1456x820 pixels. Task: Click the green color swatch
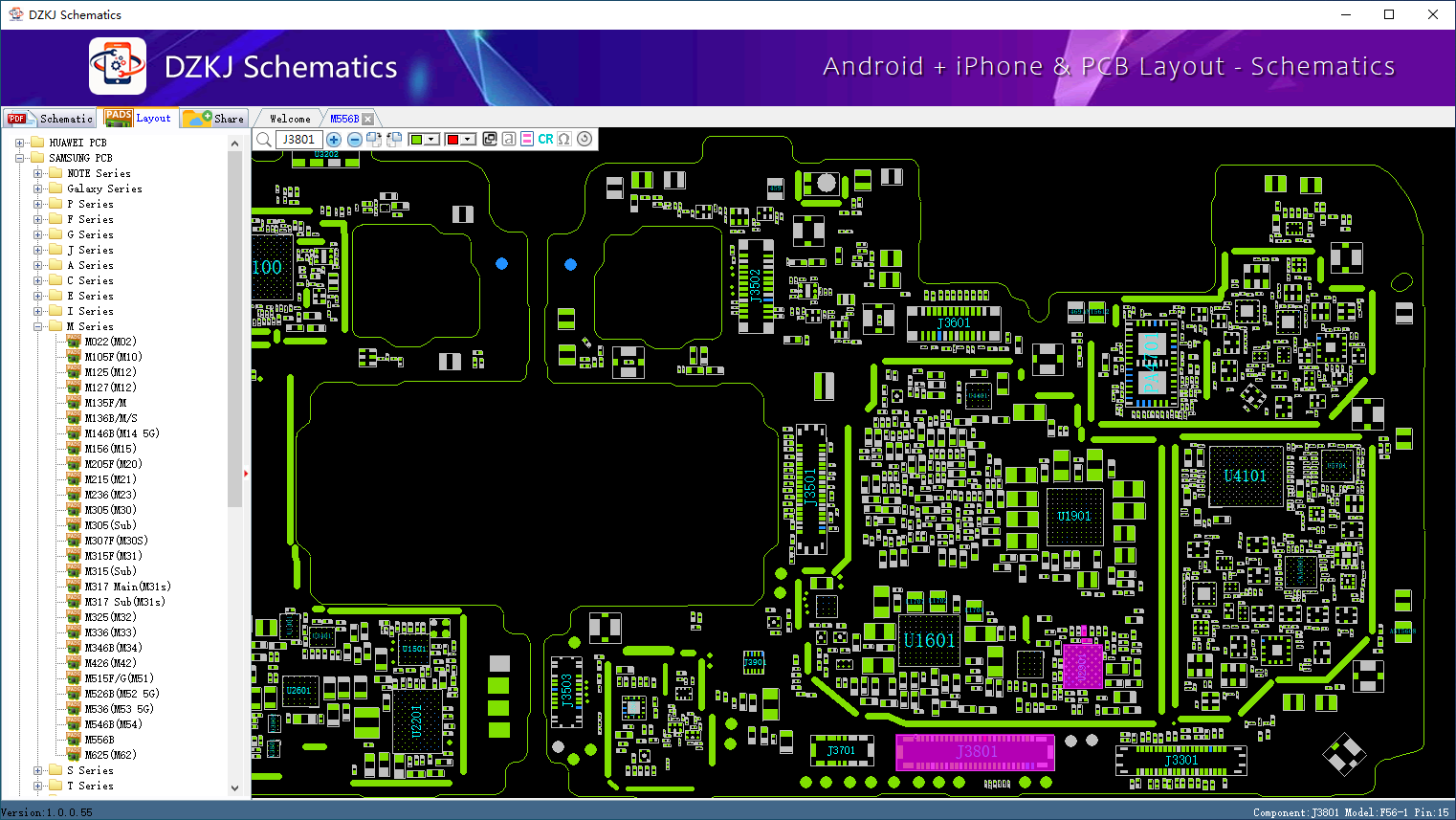tap(416, 140)
